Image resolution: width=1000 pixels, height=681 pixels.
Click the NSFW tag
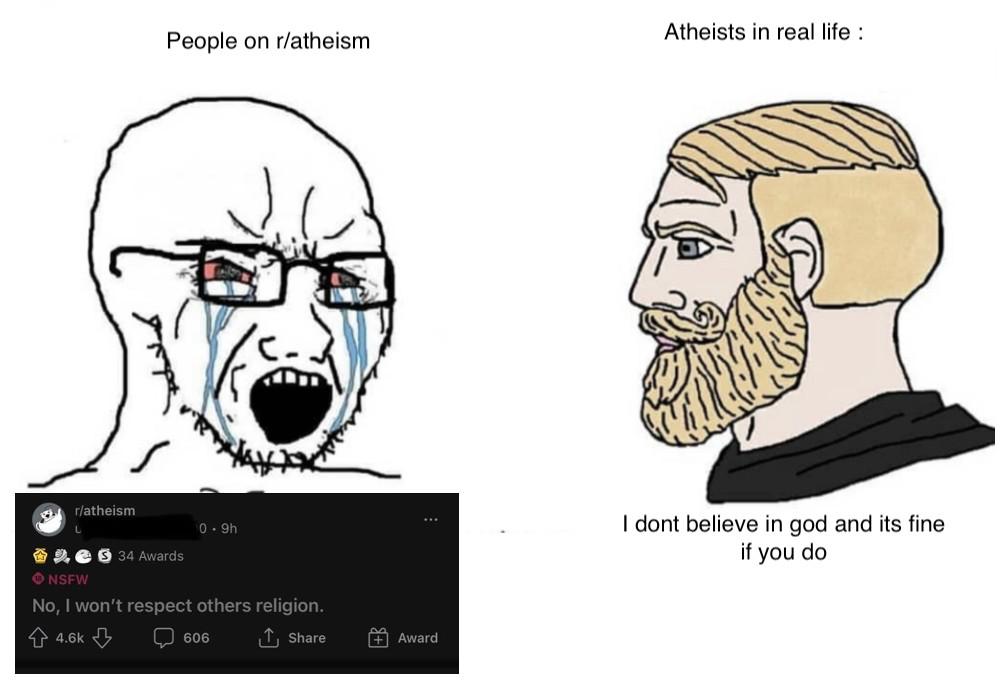coord(61,580)
